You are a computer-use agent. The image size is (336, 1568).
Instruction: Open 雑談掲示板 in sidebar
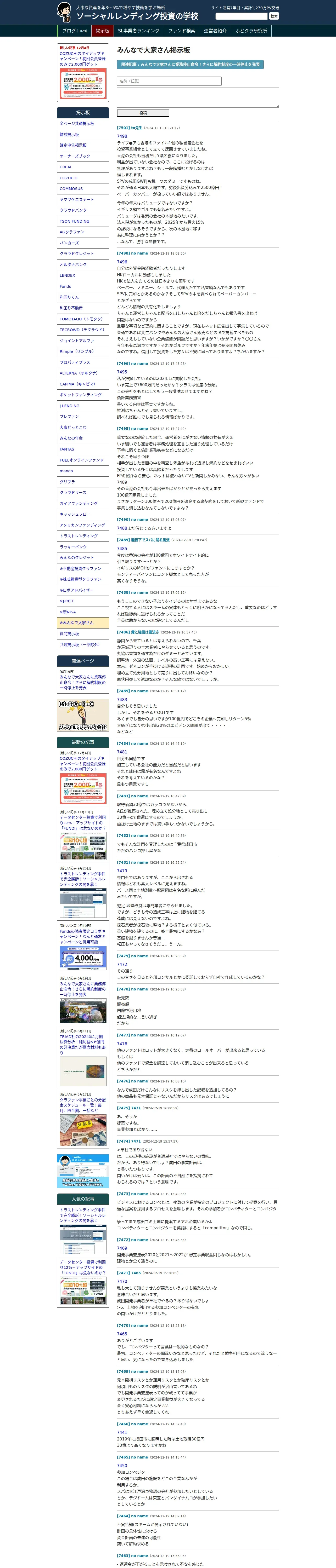tap(83, 135)
